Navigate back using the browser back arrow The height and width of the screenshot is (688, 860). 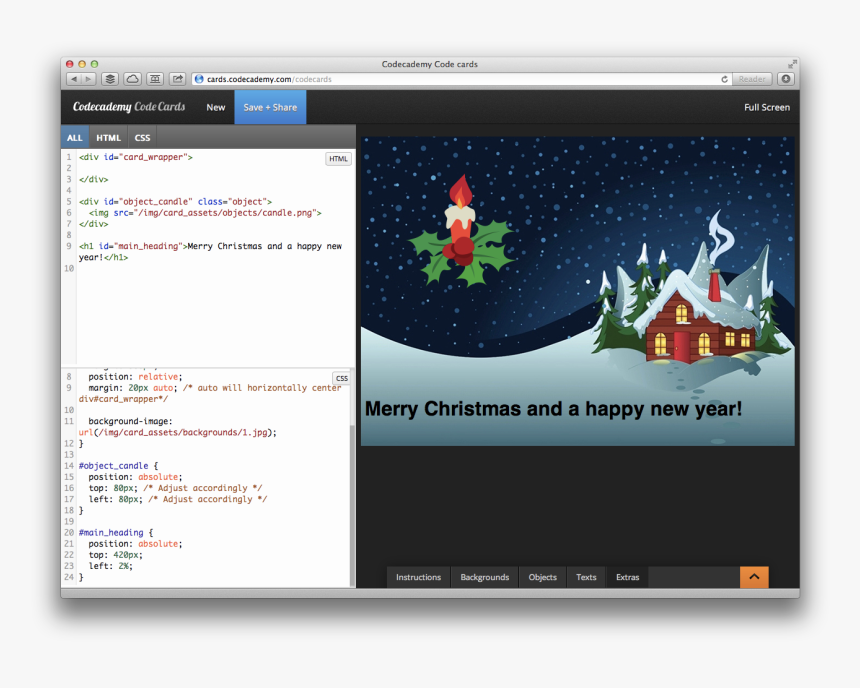click(x=75, y=79)
